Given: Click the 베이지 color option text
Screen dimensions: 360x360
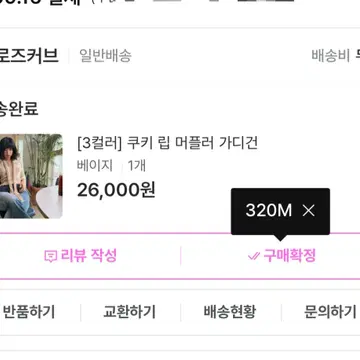Looking at the screenshot, I should click(95, 166).
